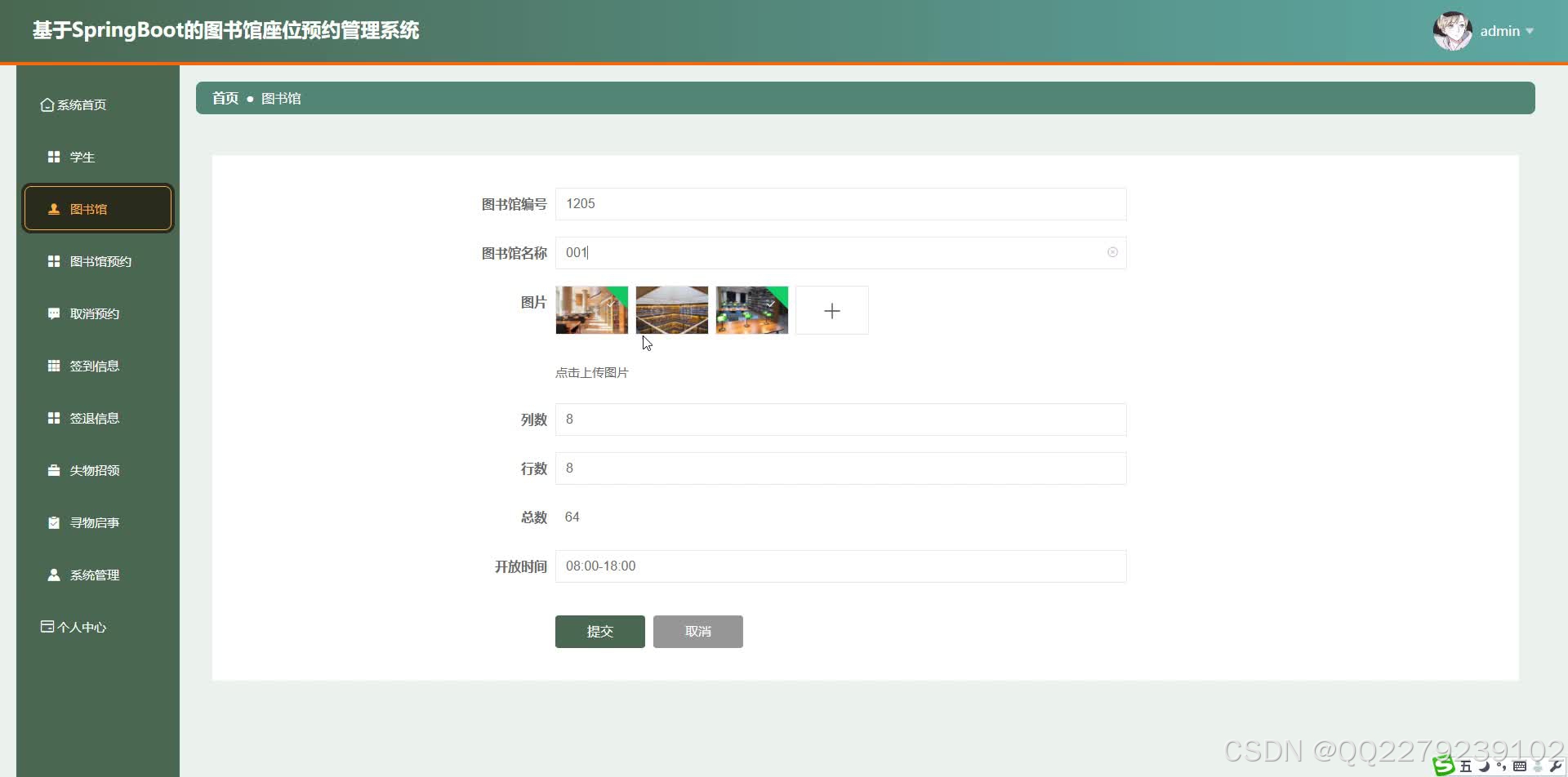Toggle the 五 Wubi input mode indicator
This screenshot has height=777, width=1568.
1466,766
